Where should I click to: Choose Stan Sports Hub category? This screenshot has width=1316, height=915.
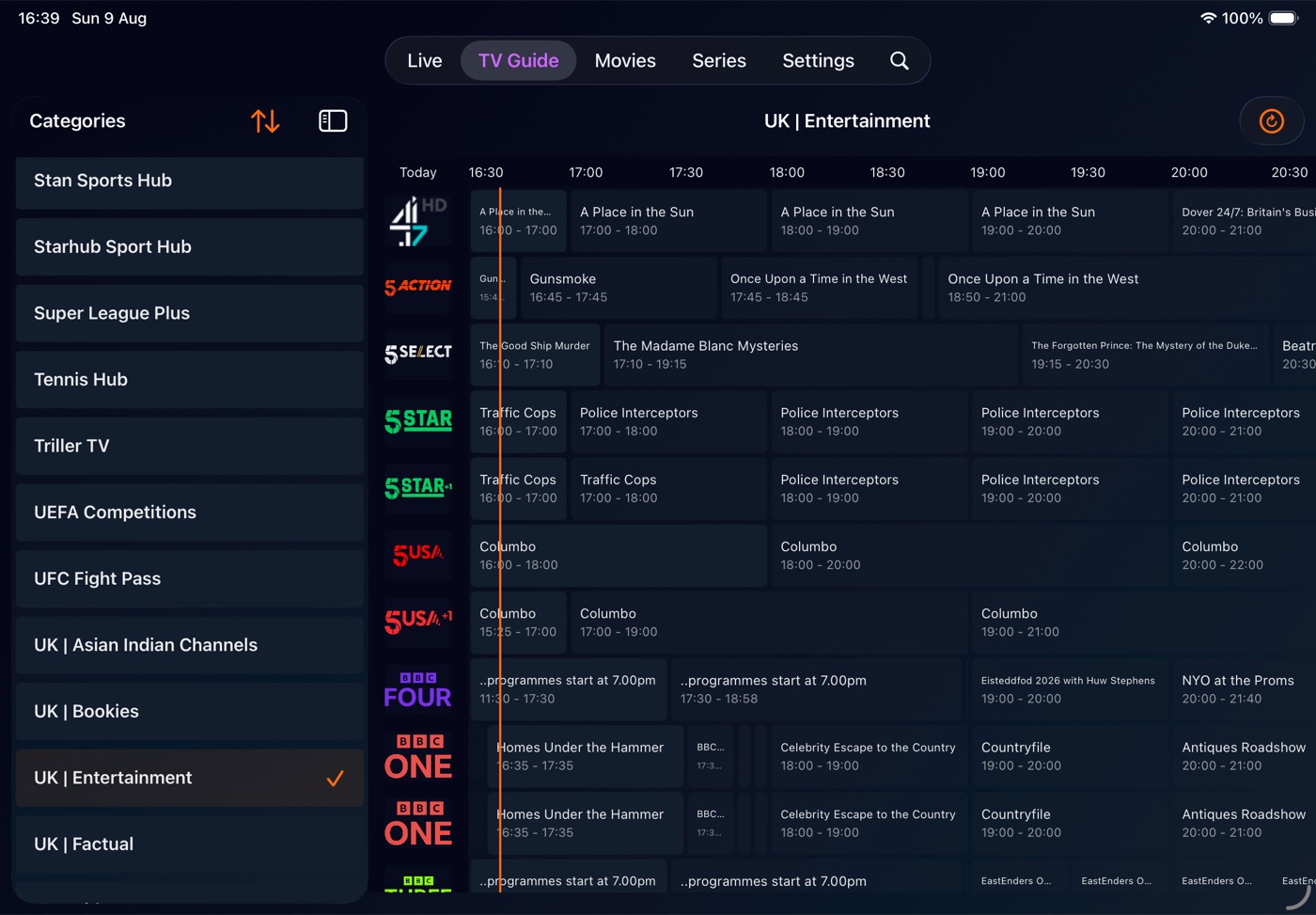[190, 181]
